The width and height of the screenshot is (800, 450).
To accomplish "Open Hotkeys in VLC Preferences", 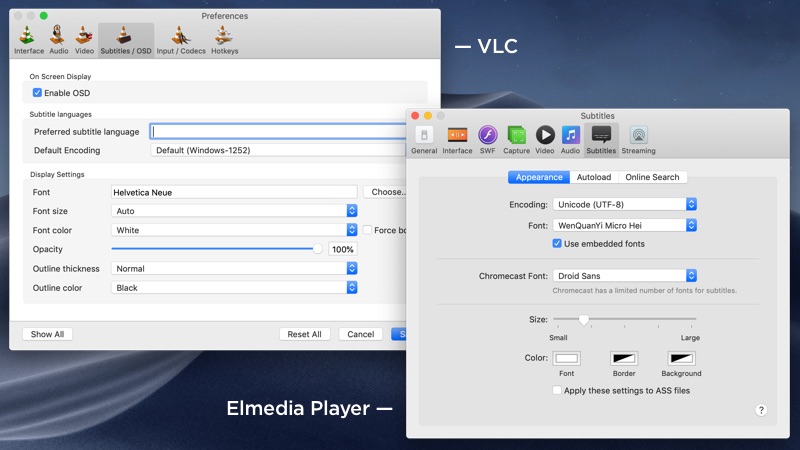I will (x=224, y=40).
